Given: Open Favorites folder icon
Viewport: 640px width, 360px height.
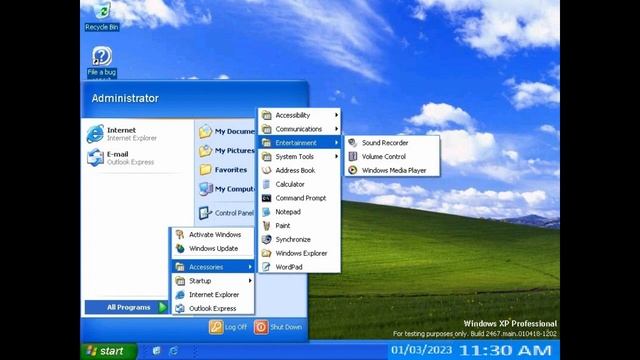Looking at the screenshot, I should [x=205, y=170].
